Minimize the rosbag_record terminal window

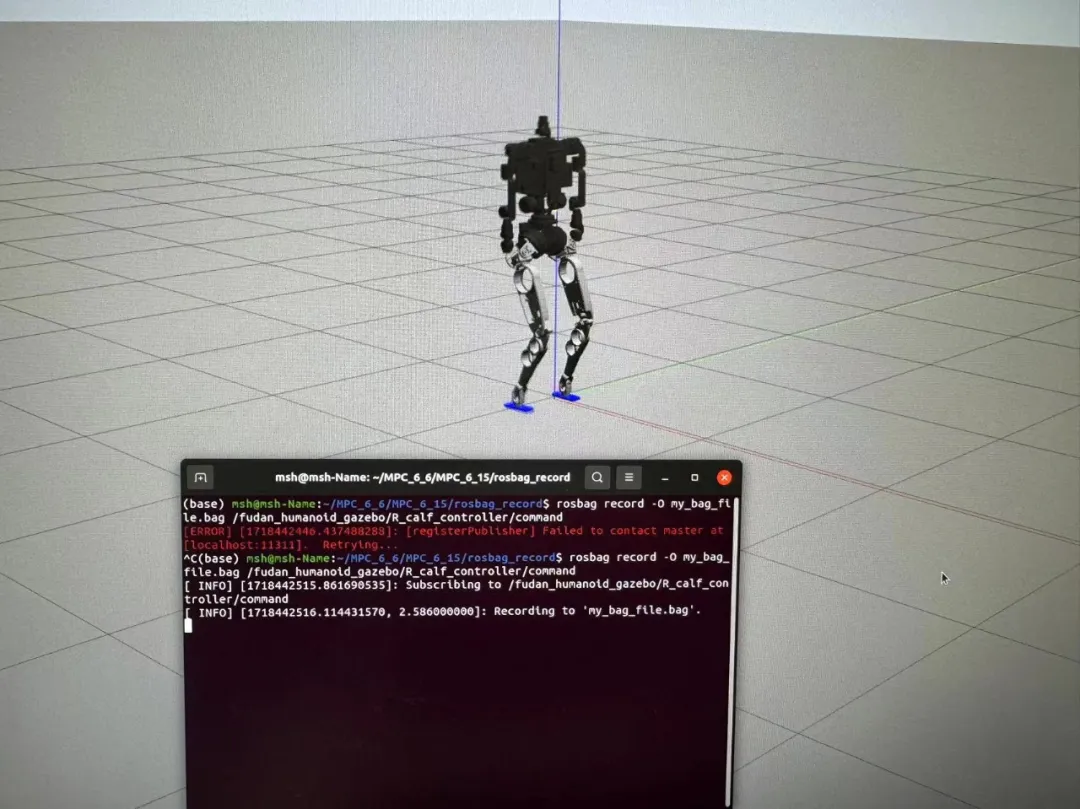click(665, 478)
